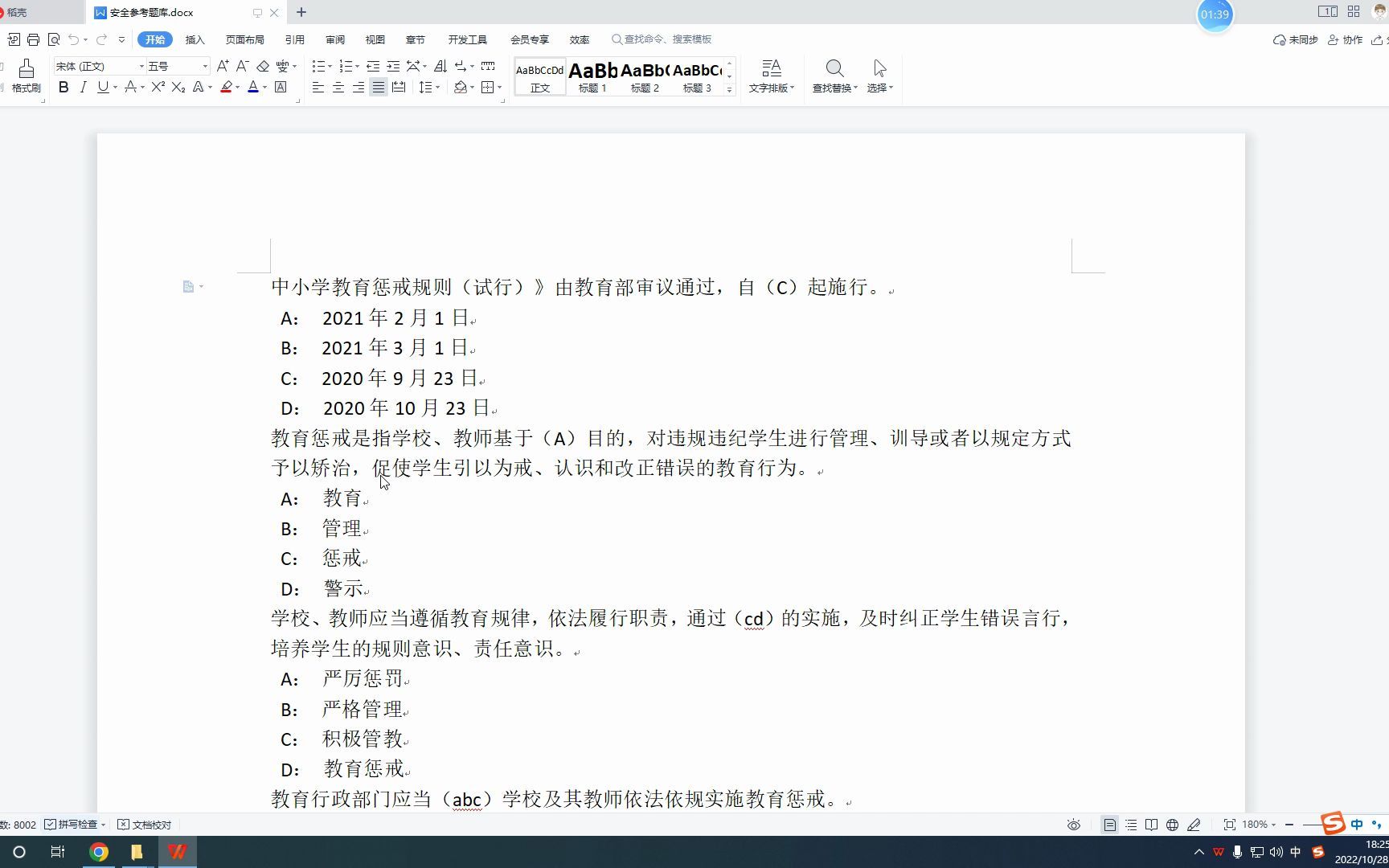
Task: Apply the 标题 3 (Heading 3) style
Action: (x=697, y=77)
